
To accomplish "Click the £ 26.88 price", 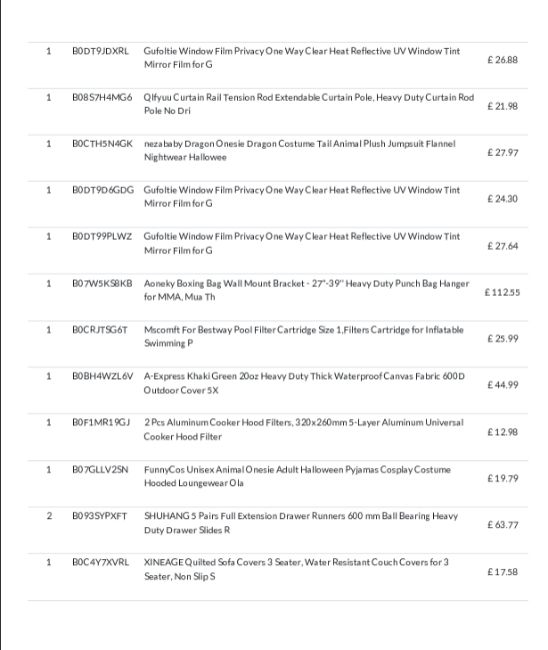I will (x=502, y=60).
